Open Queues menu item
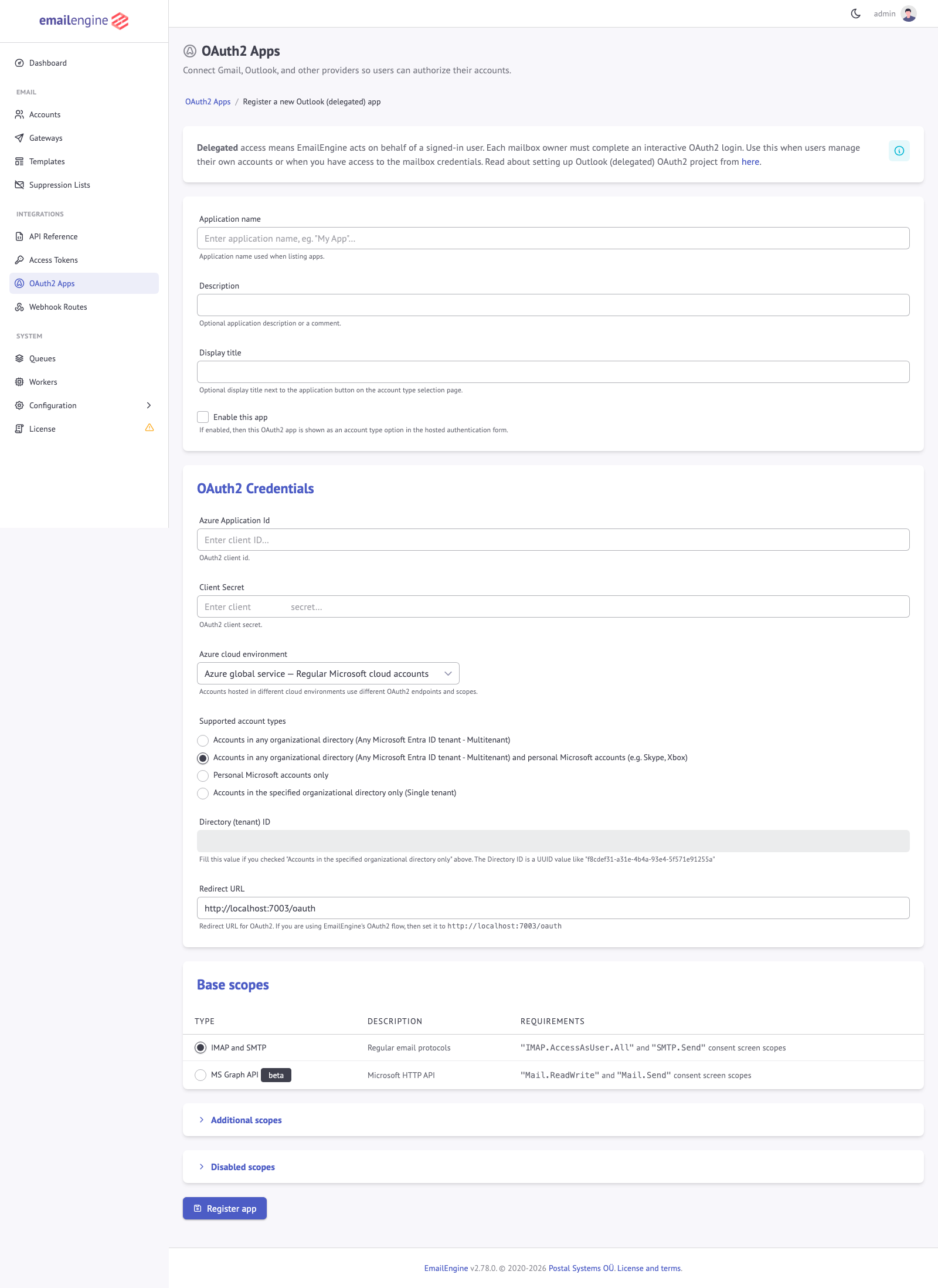This screenshot has width=938, height=1288. point(84,358)
